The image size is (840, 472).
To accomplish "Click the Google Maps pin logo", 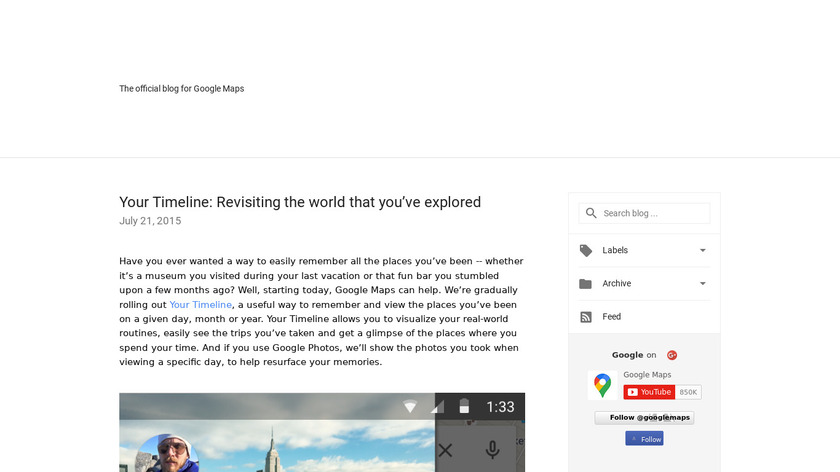I will tap(602, 385).
